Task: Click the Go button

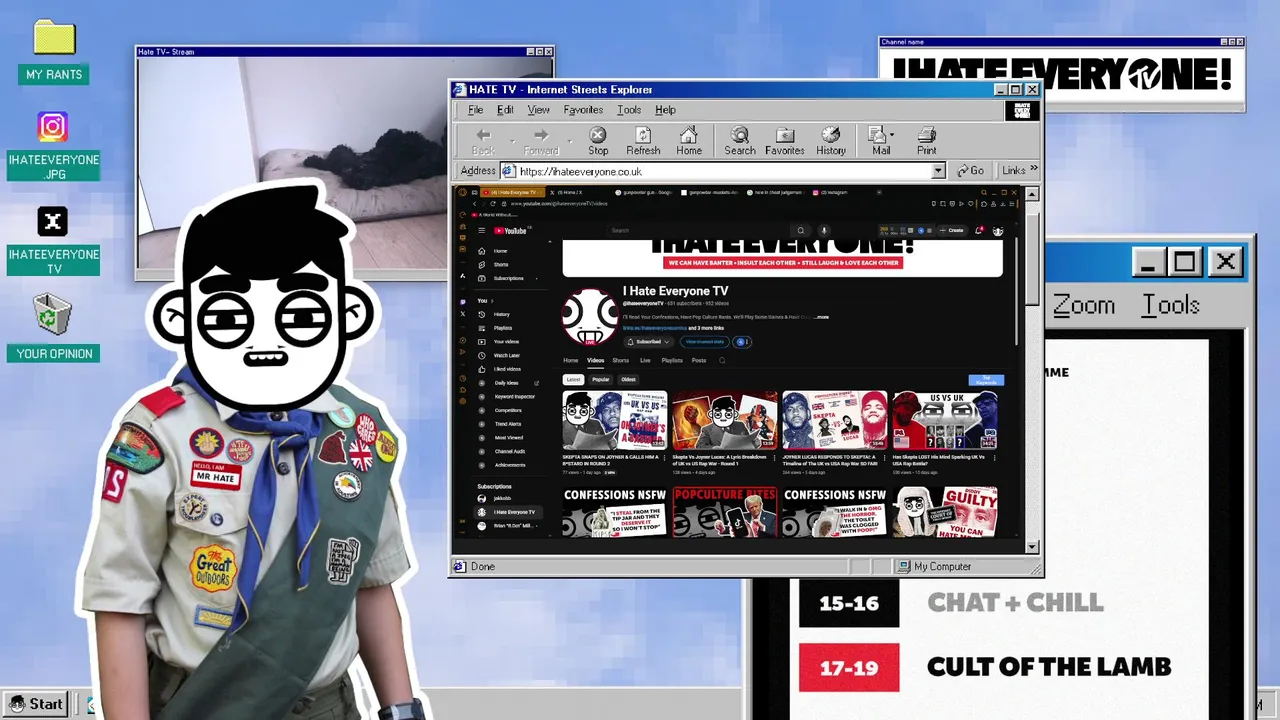Action: pos(970,171)
